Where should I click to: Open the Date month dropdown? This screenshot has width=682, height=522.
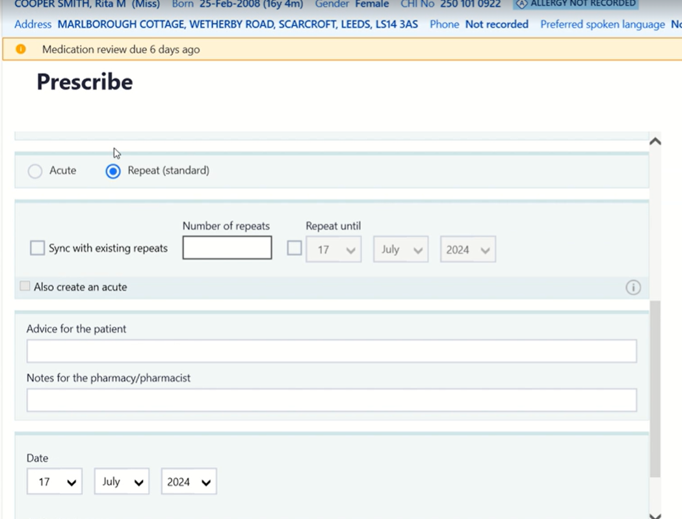tap(122, 482)
